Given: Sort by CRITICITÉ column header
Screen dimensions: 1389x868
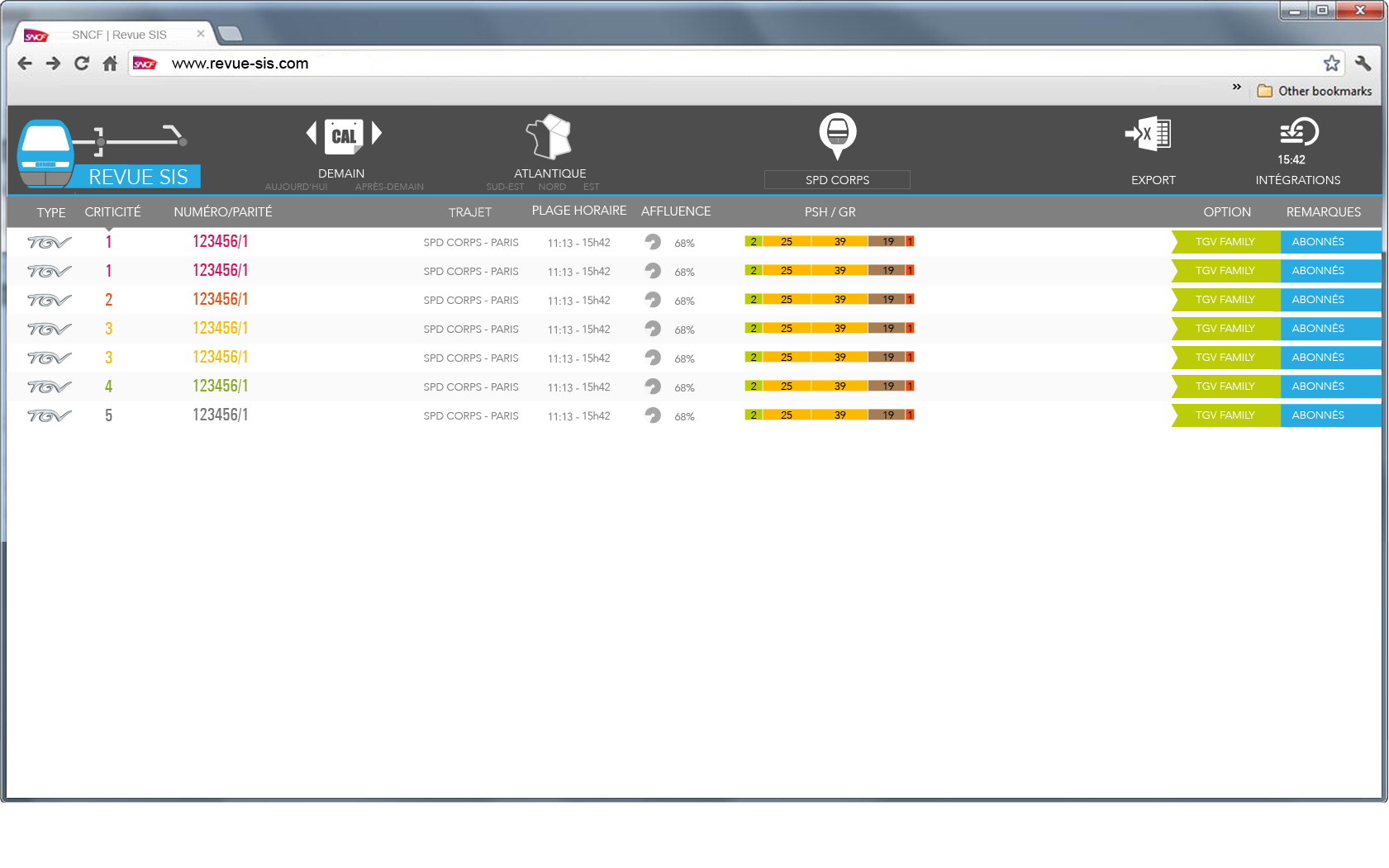Looking at the screenshot, I should tap(112, 212).
